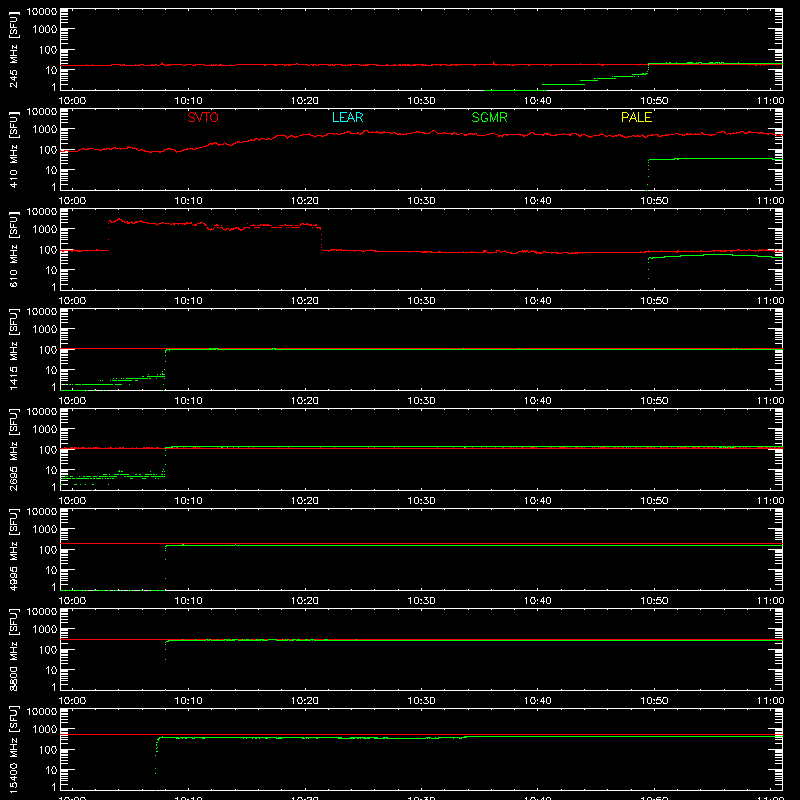Click 10:20 under the 610 MHz panel
The image size is (800, 800).
tap(305, 301)
